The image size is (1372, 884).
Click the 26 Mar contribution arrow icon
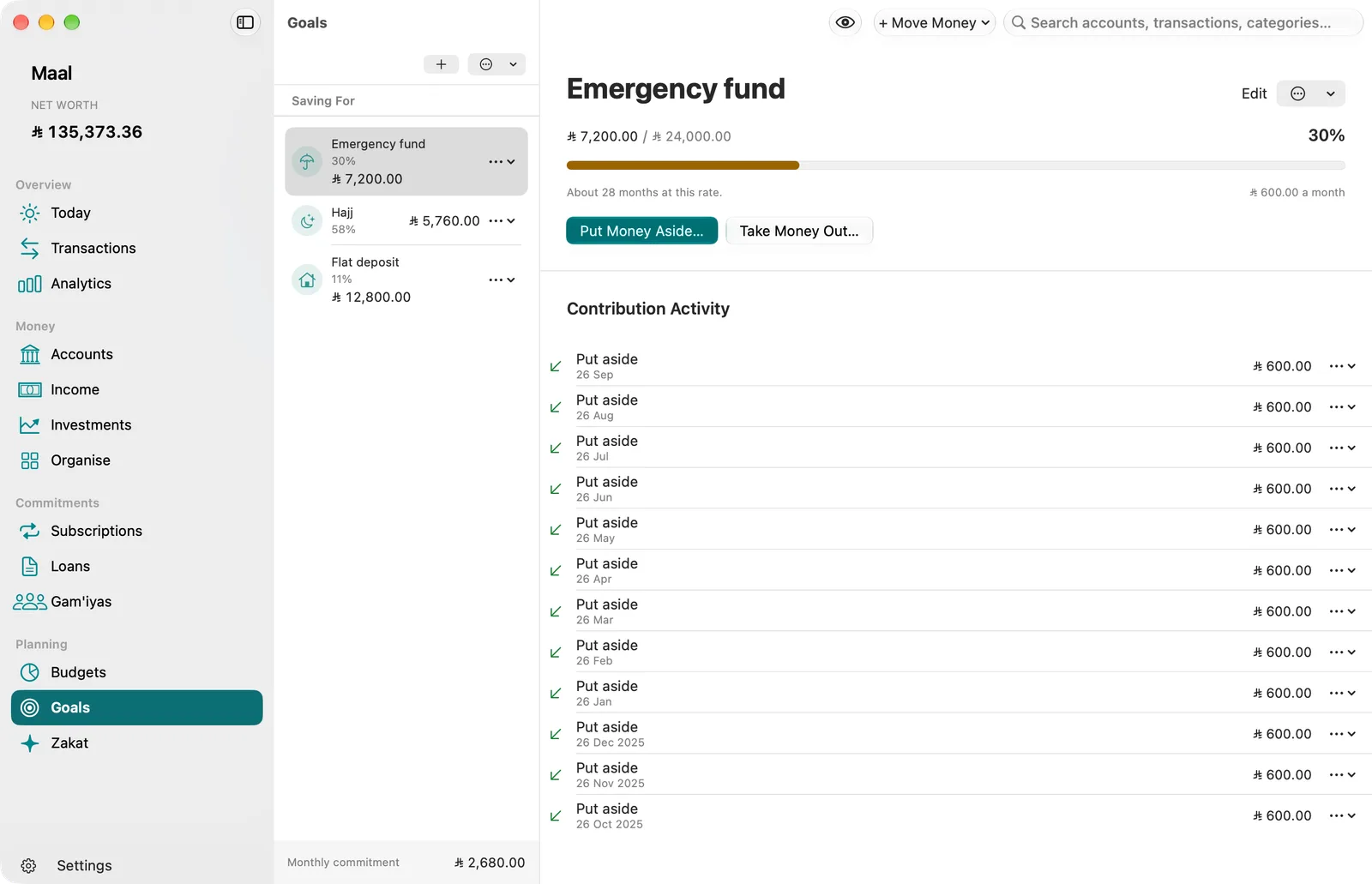click(556, 612)
